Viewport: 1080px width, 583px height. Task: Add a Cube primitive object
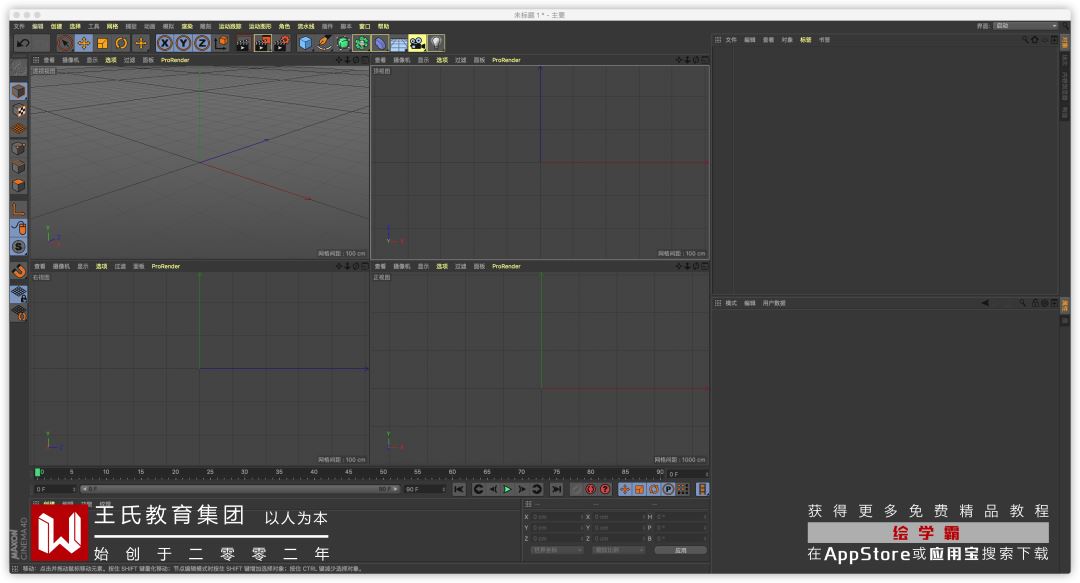305,43
